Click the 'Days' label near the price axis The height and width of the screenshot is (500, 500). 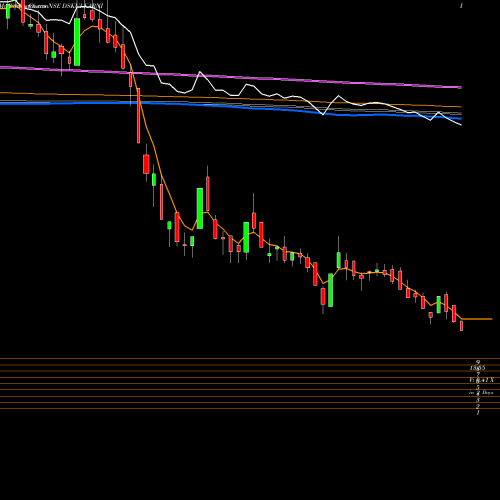488,393
